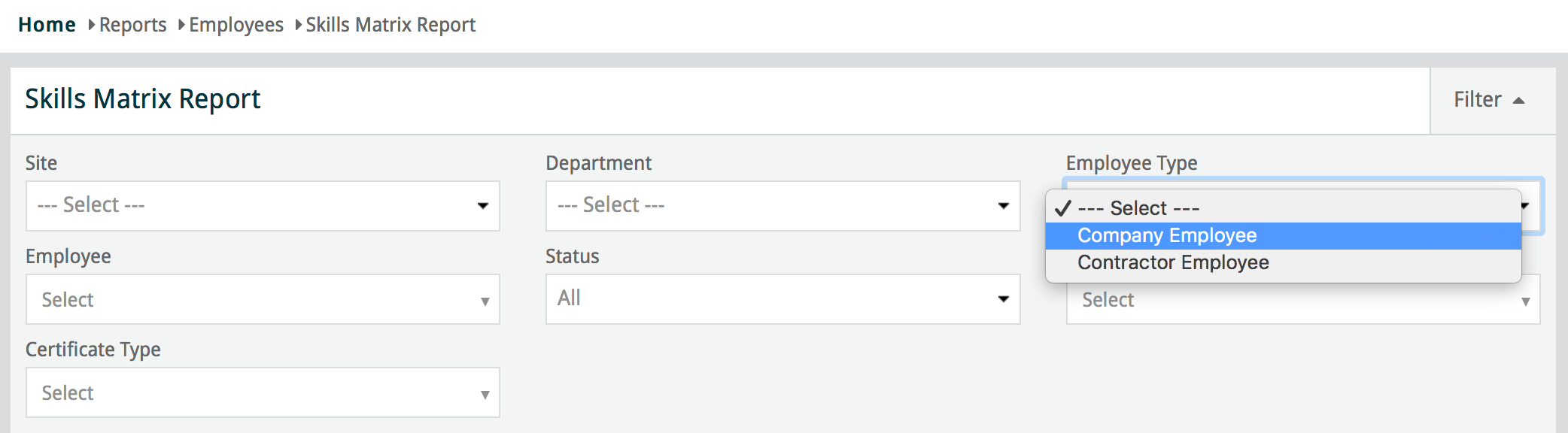
Task: Choose Company Employee from the list
Action: pyautogui.click(x=1166, y=235)
